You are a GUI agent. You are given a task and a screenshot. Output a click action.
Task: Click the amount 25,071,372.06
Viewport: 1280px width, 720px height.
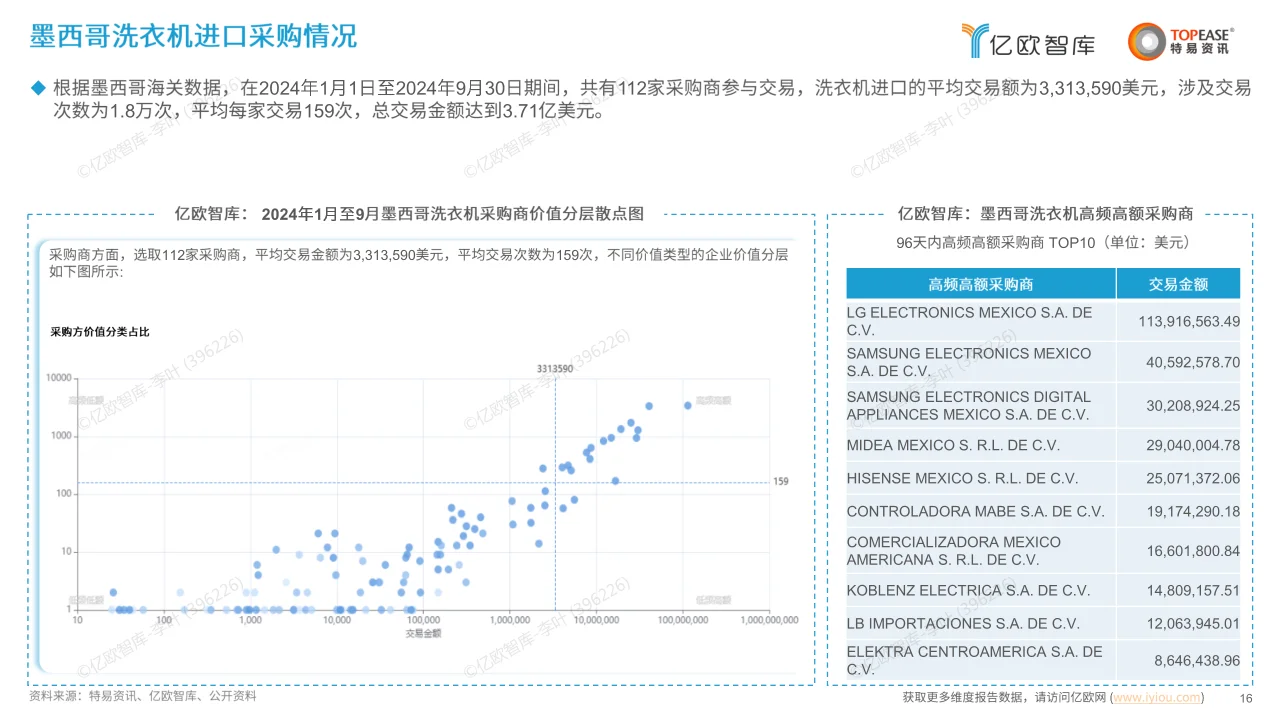click(1193, 478)
